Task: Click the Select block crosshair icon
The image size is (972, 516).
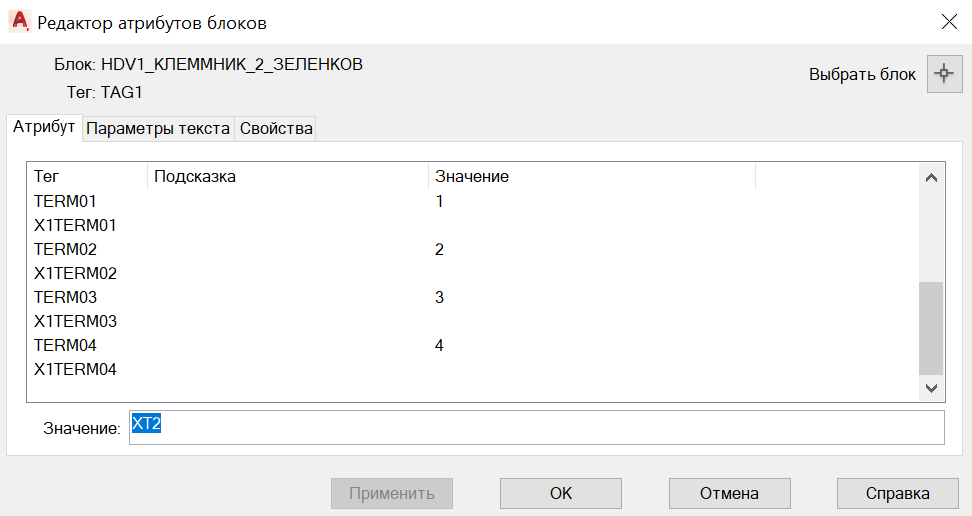Action: [x=944, y=74]
